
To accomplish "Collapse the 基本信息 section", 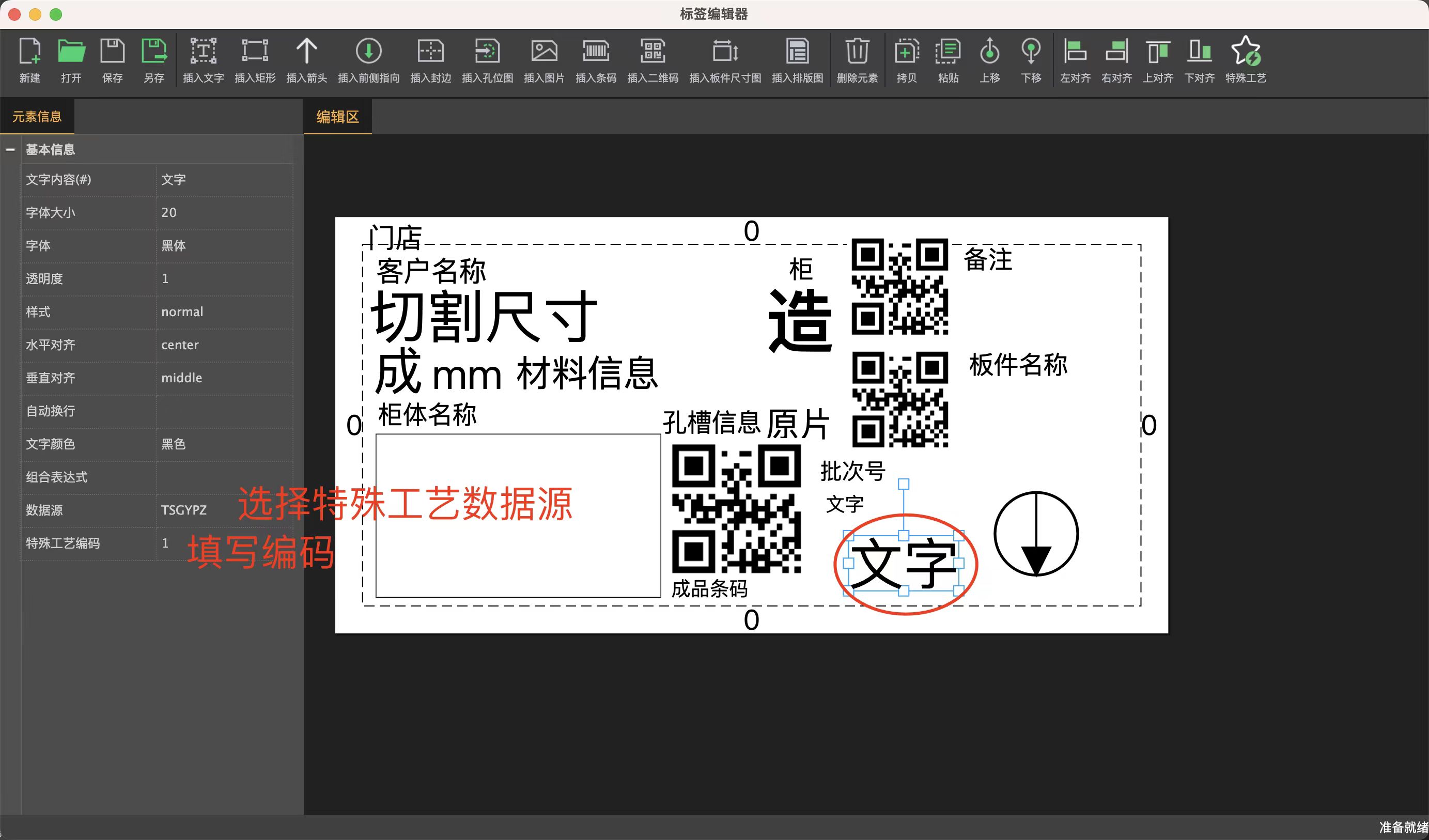I will (10, 150).
